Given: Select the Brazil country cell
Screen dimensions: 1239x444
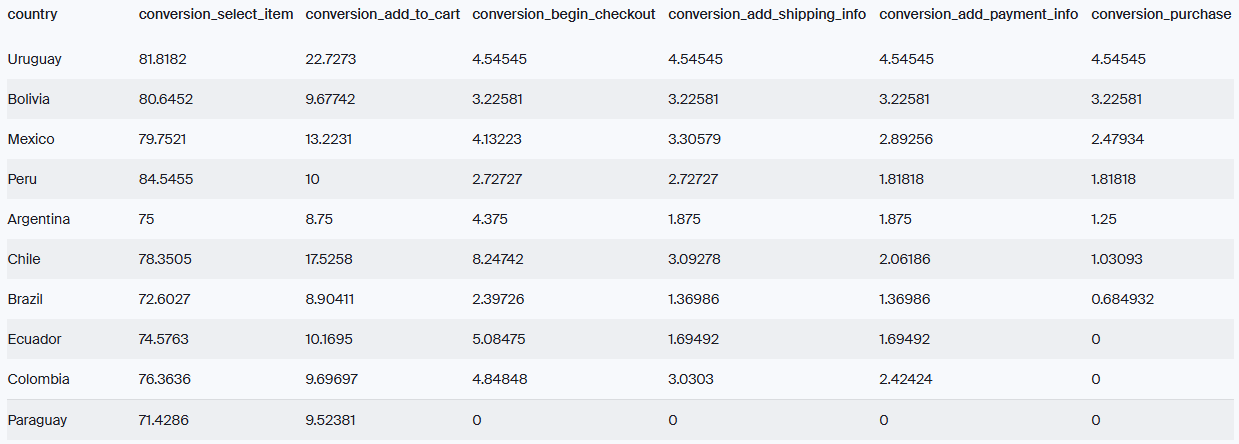Looking at the screenshot, I should pos(25,299).
